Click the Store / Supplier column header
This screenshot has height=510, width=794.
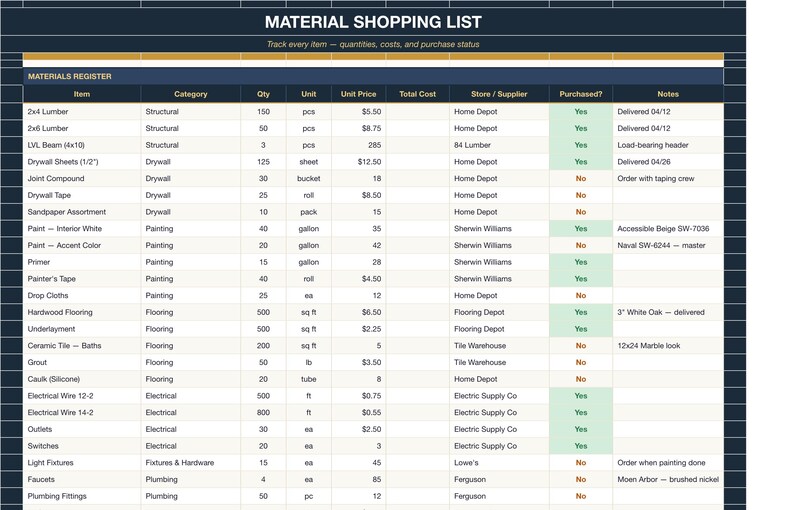click(499, 94)
